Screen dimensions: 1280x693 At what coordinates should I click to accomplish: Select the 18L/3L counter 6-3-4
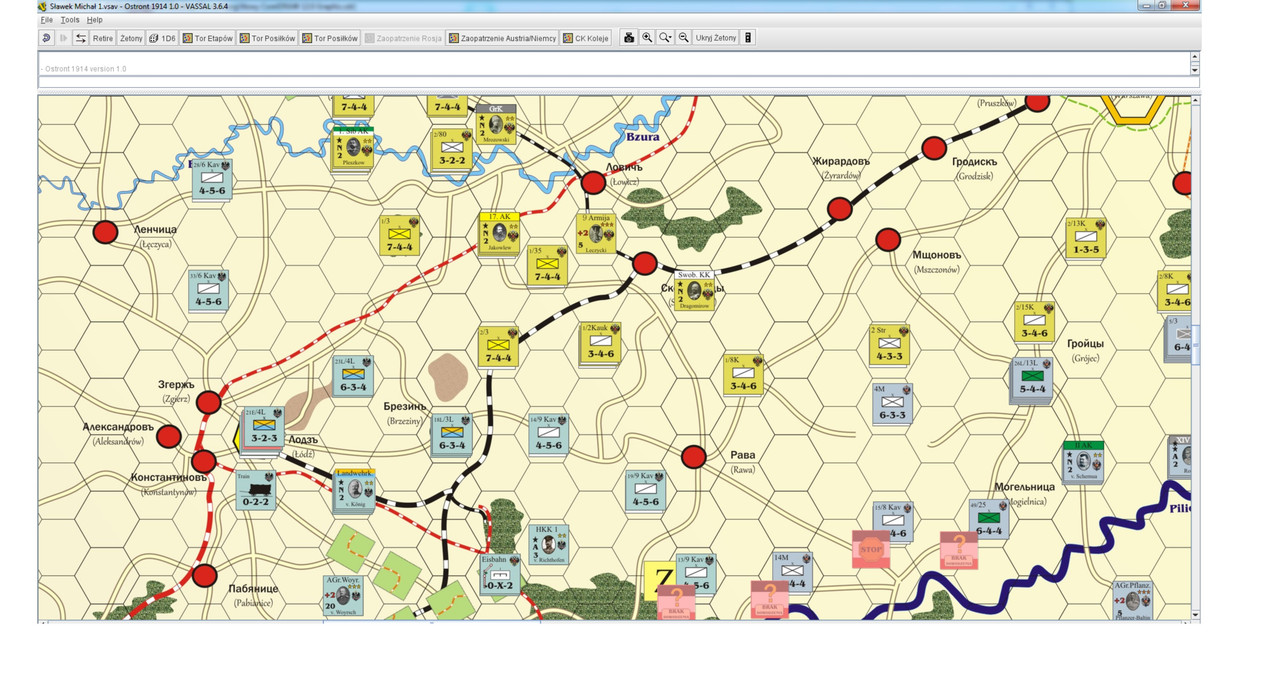451,433
